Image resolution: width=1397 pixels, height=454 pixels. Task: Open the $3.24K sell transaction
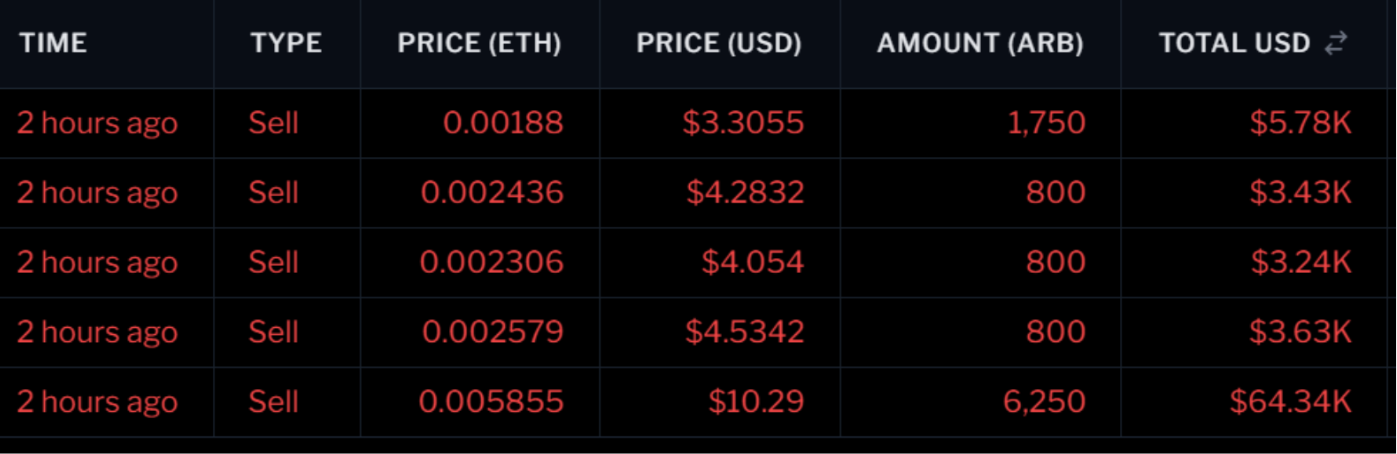point(698,263)
